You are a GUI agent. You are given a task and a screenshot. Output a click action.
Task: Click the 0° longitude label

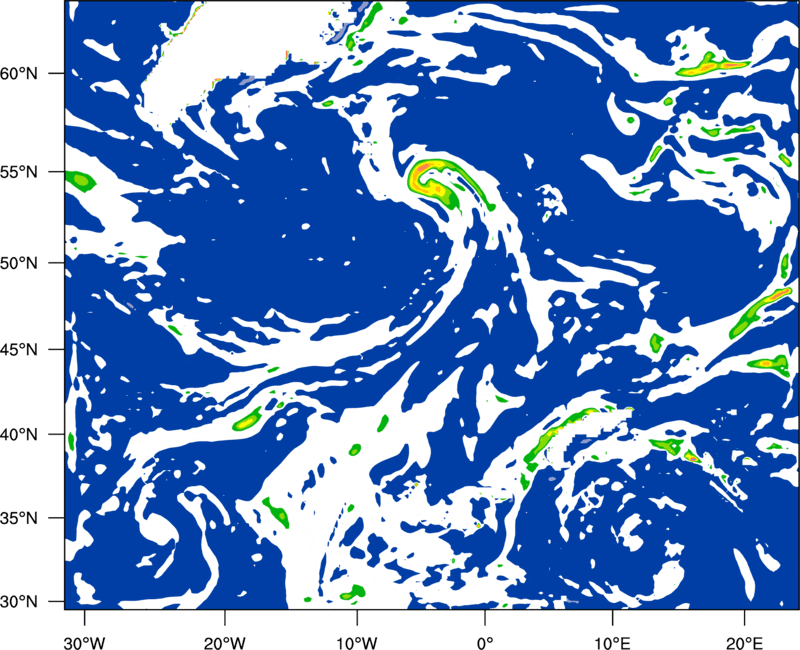point(485,643)
